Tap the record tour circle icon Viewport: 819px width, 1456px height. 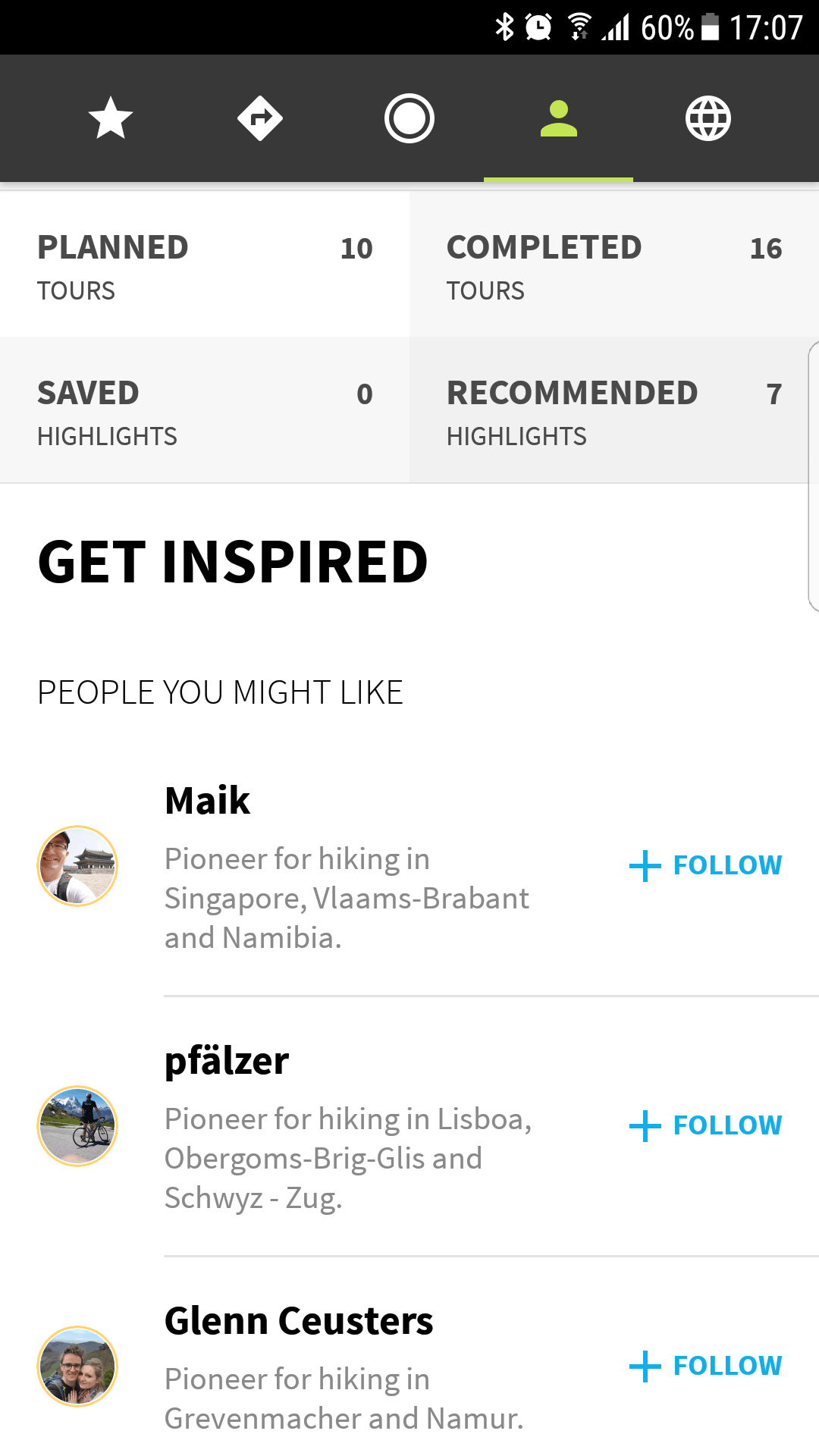tap(409, 118)
